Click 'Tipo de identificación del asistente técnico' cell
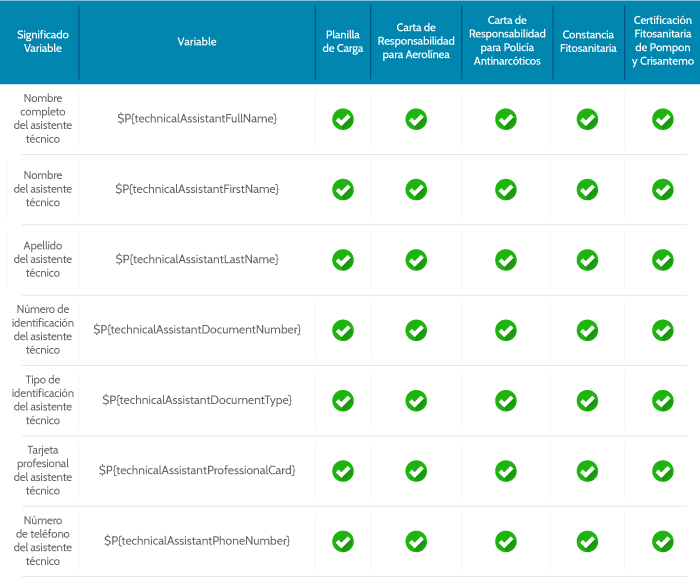Screen dimensions: 700x583 (x=43, y=400)
